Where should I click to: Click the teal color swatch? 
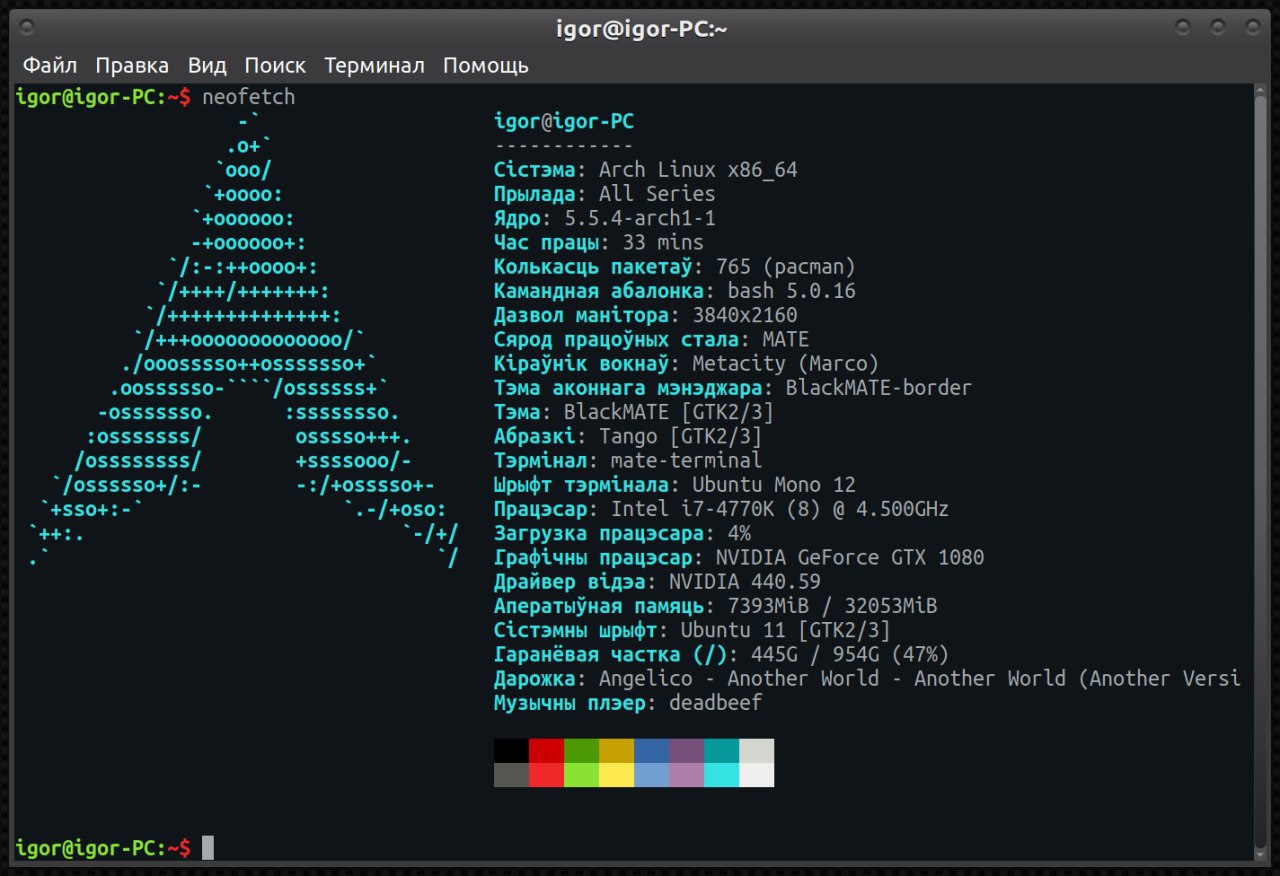(721, 751)
